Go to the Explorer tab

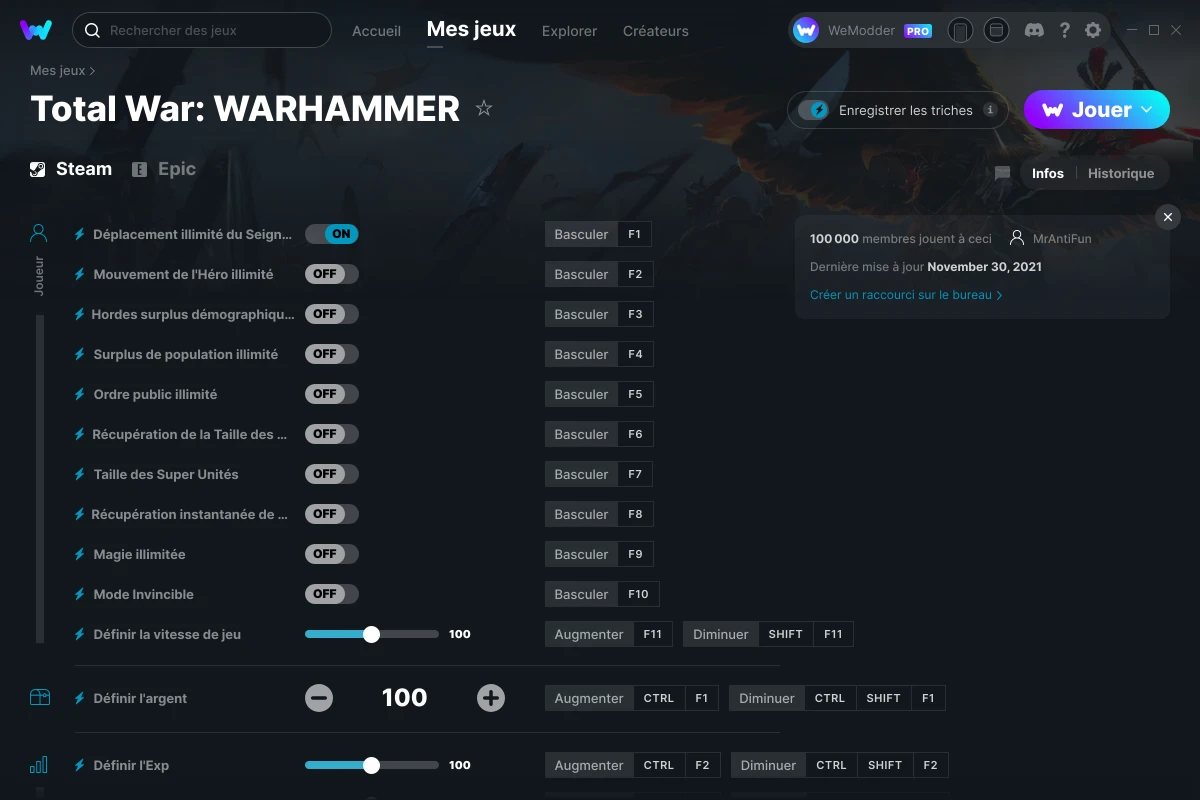pos(569,31)
